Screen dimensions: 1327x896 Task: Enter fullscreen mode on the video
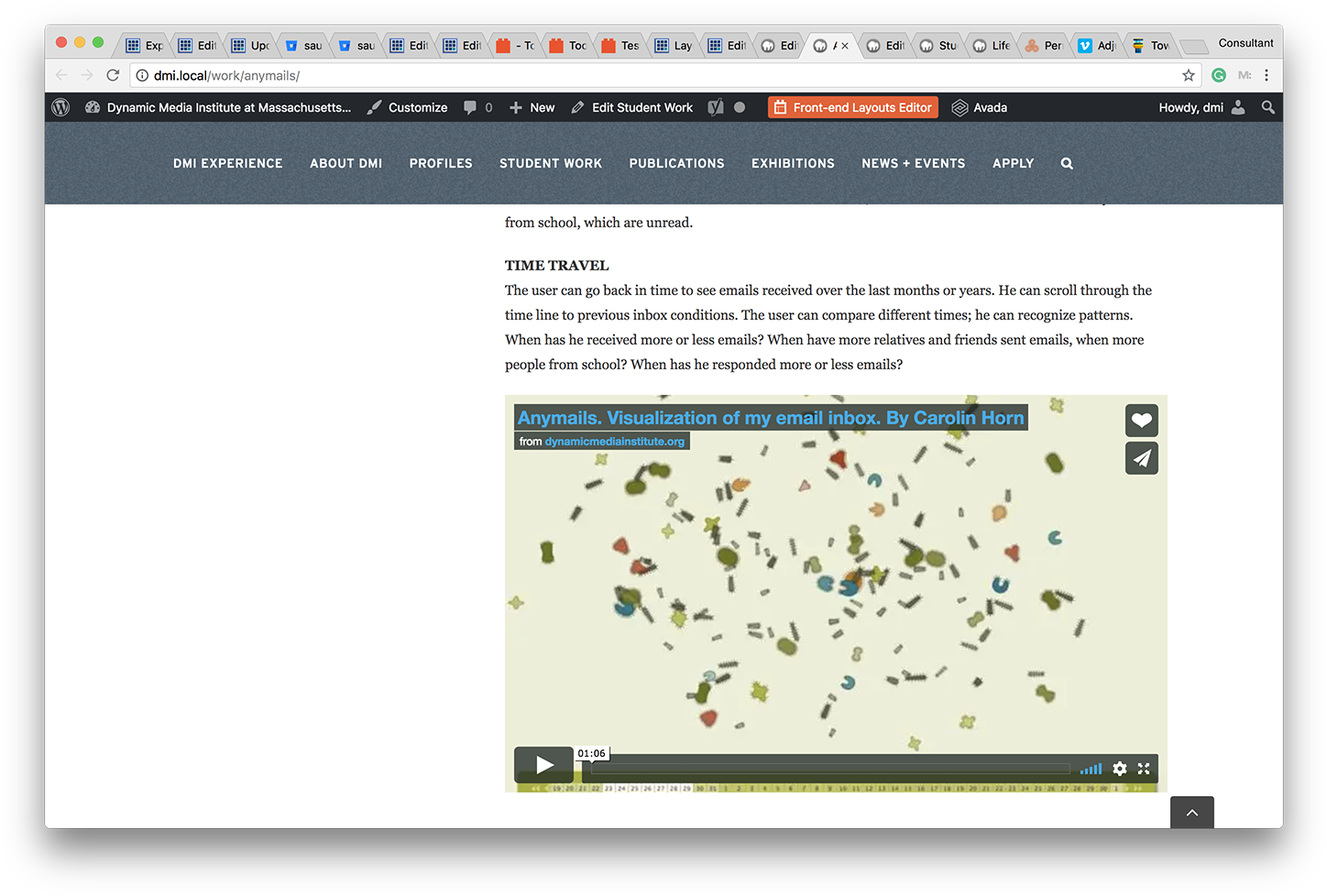coord(1144,769)
